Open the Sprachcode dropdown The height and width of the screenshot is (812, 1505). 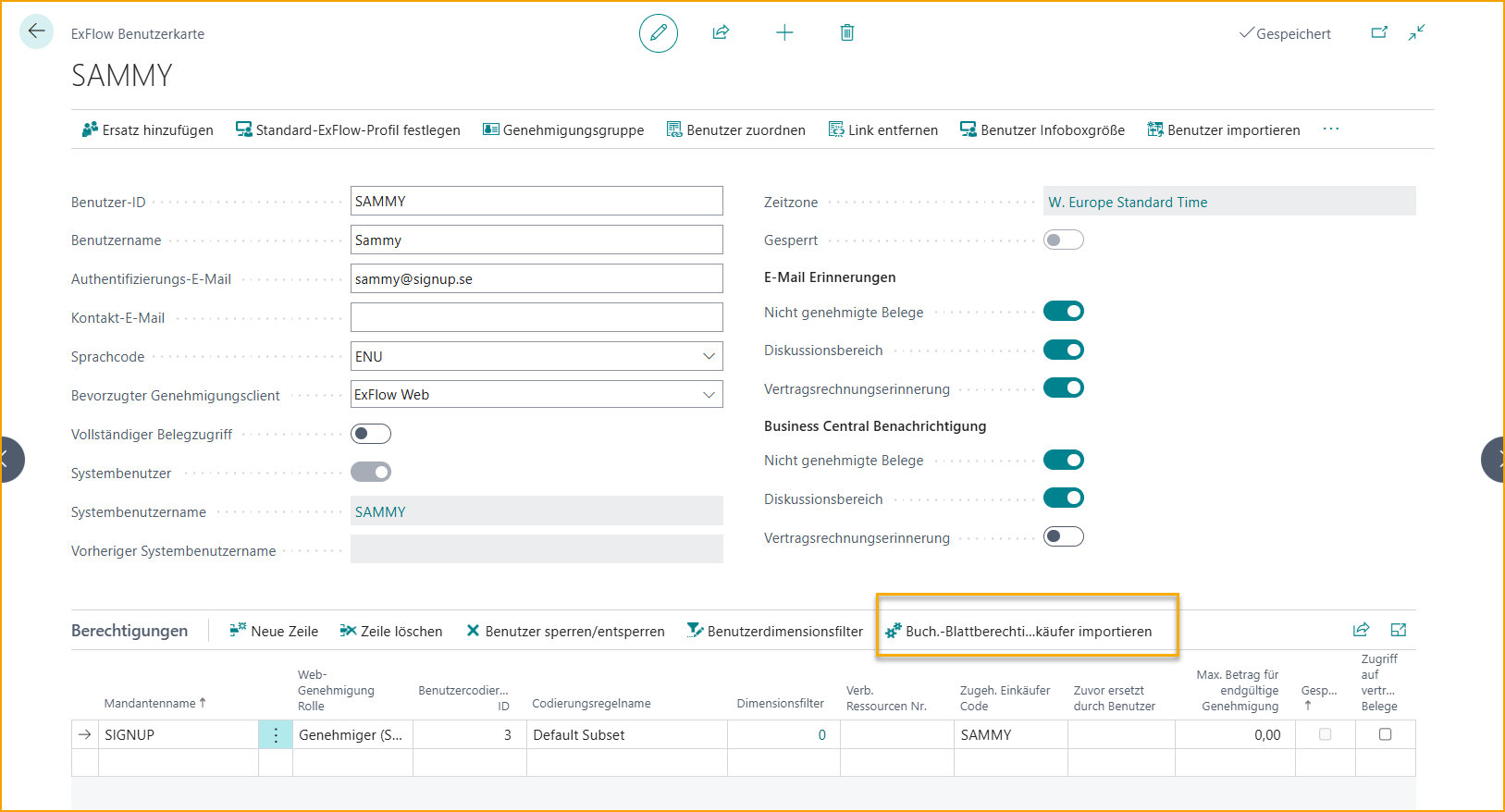click(709, 356)
